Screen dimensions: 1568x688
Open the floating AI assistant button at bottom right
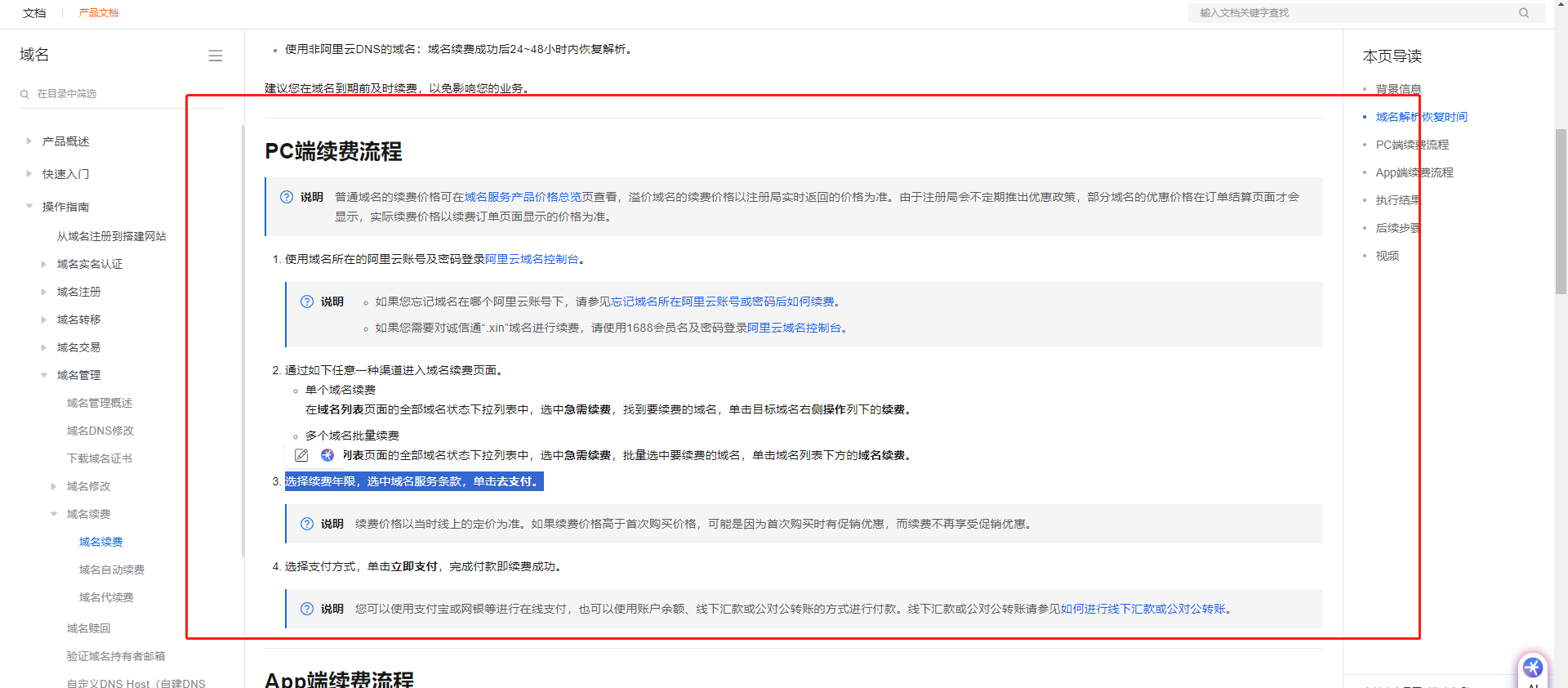point(1533,668)
